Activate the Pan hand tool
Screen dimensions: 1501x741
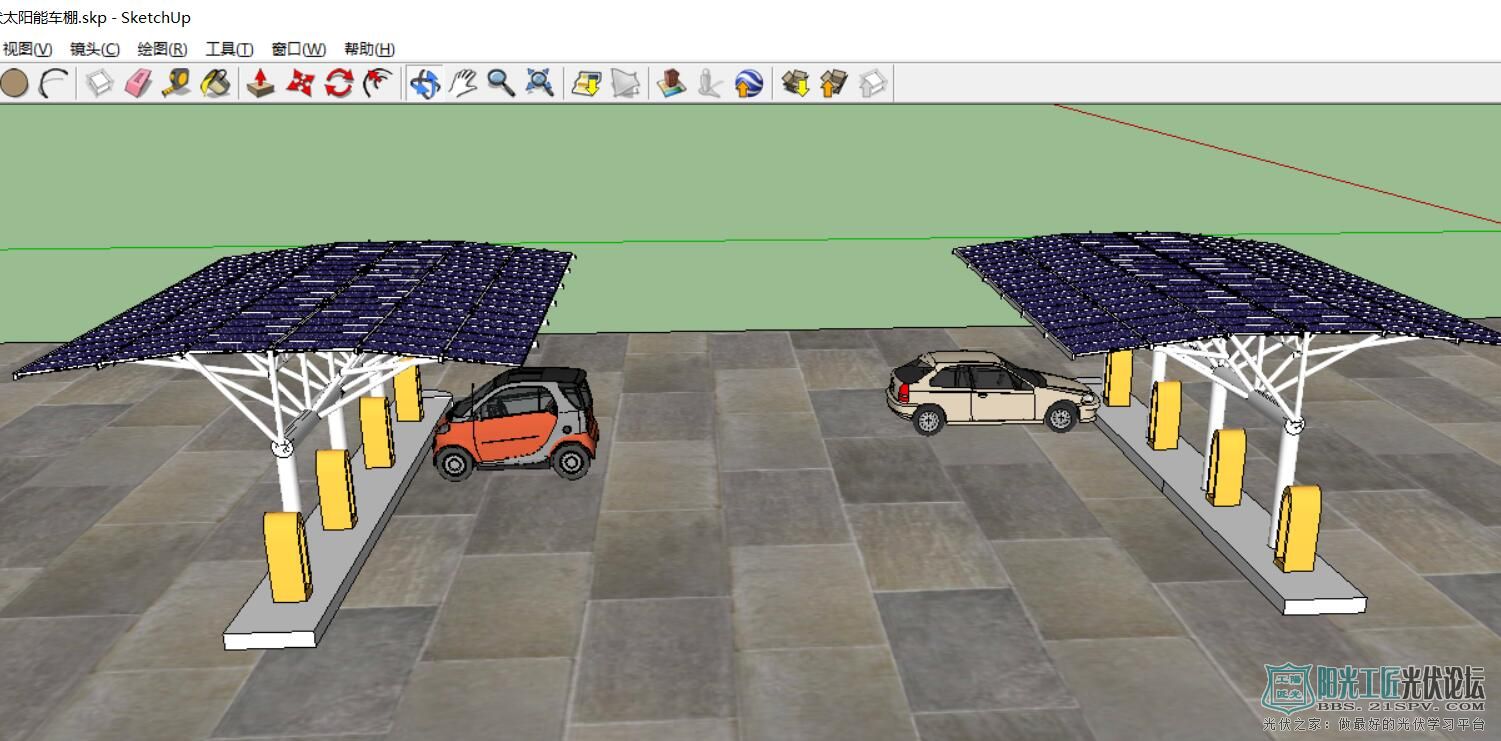point(462,83)
